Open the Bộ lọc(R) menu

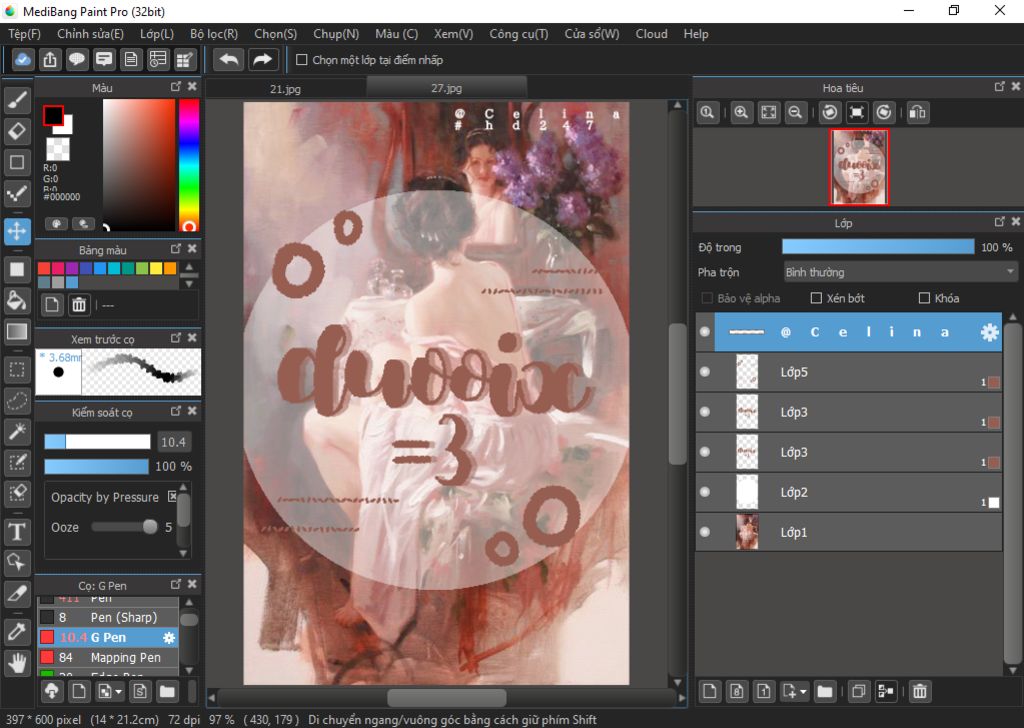tap(214, 34)
